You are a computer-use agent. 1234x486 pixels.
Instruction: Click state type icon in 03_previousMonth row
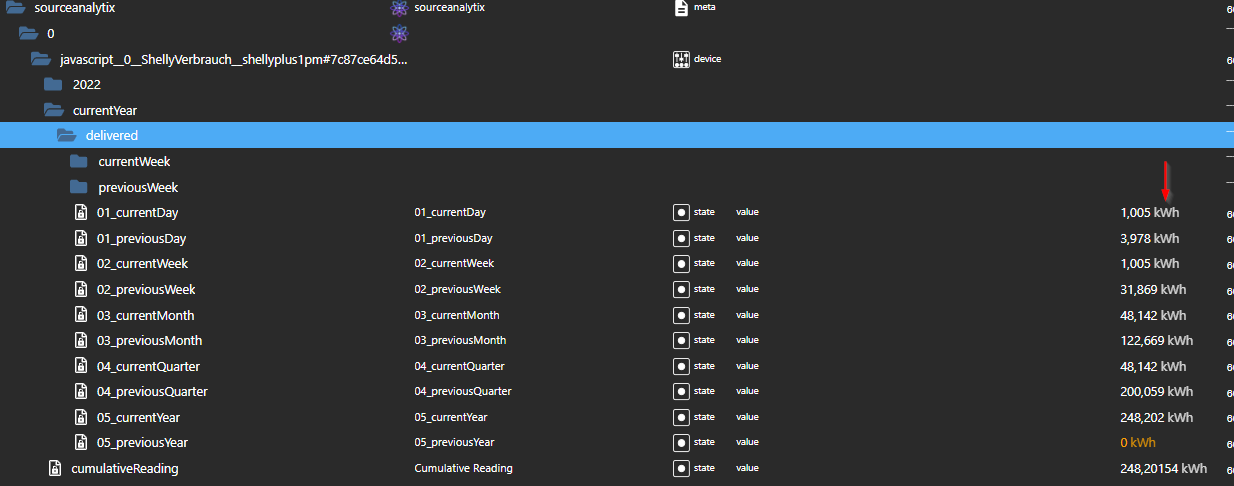click(x=681, y=340)
